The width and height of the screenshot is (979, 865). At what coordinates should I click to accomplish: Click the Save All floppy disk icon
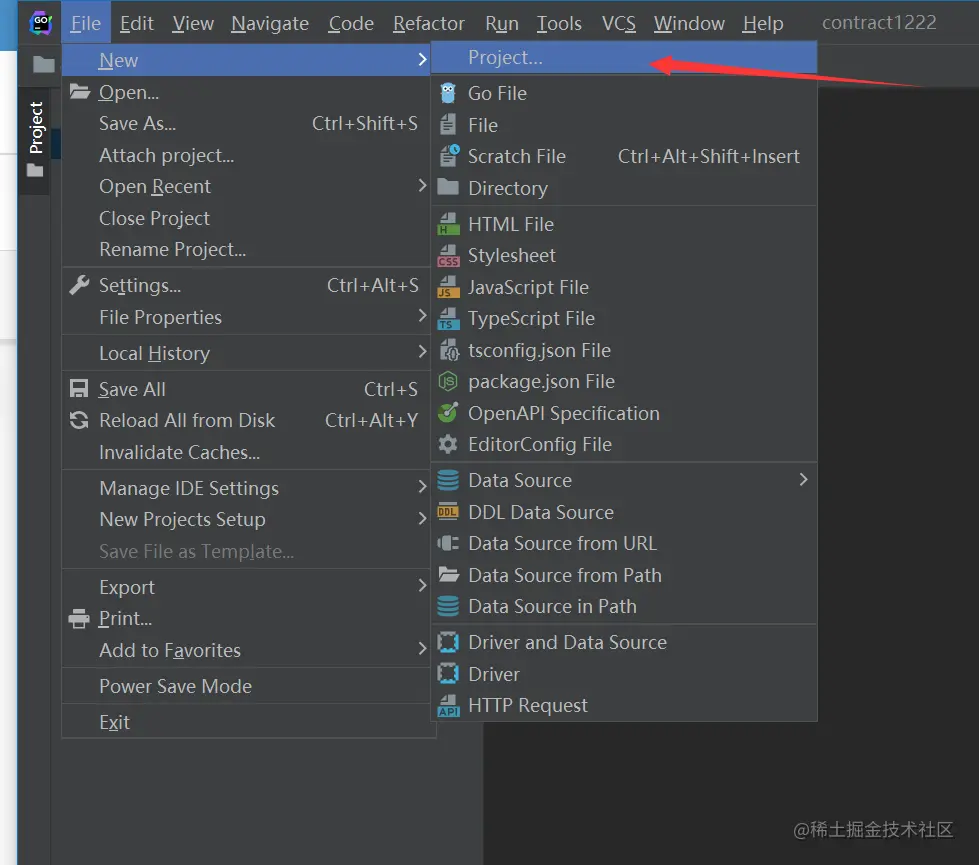pos(79,388)
